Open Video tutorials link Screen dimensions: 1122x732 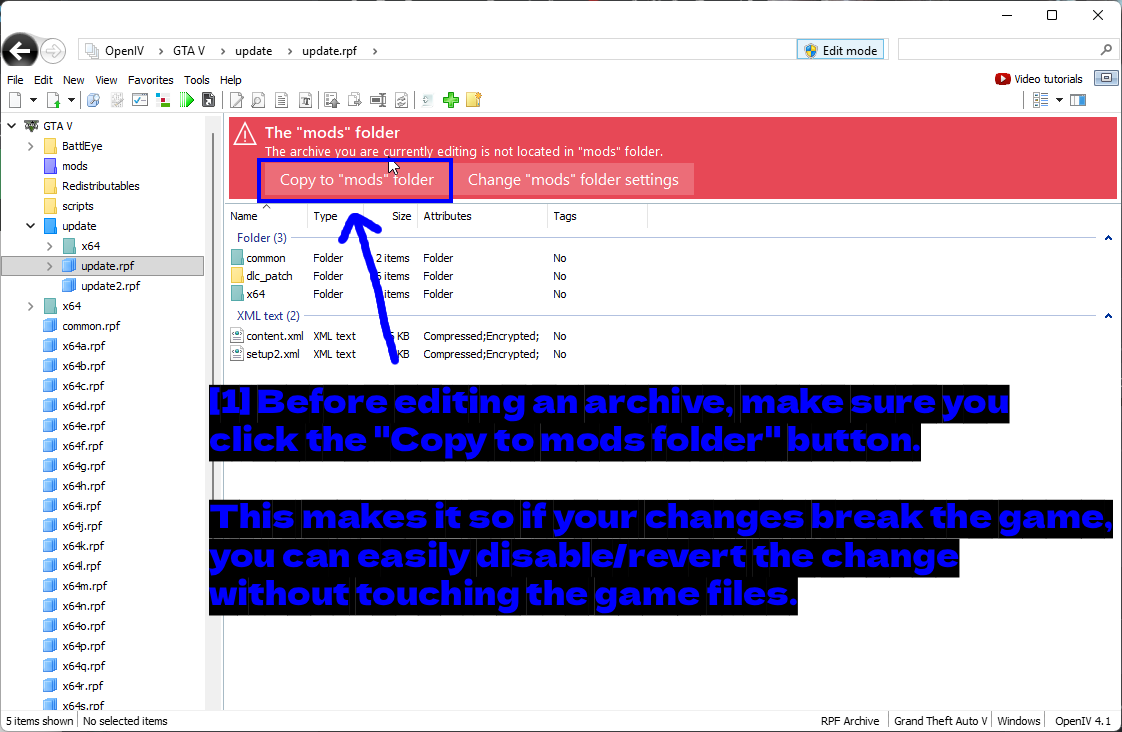pyautogui.click(x=1048, y=79)
